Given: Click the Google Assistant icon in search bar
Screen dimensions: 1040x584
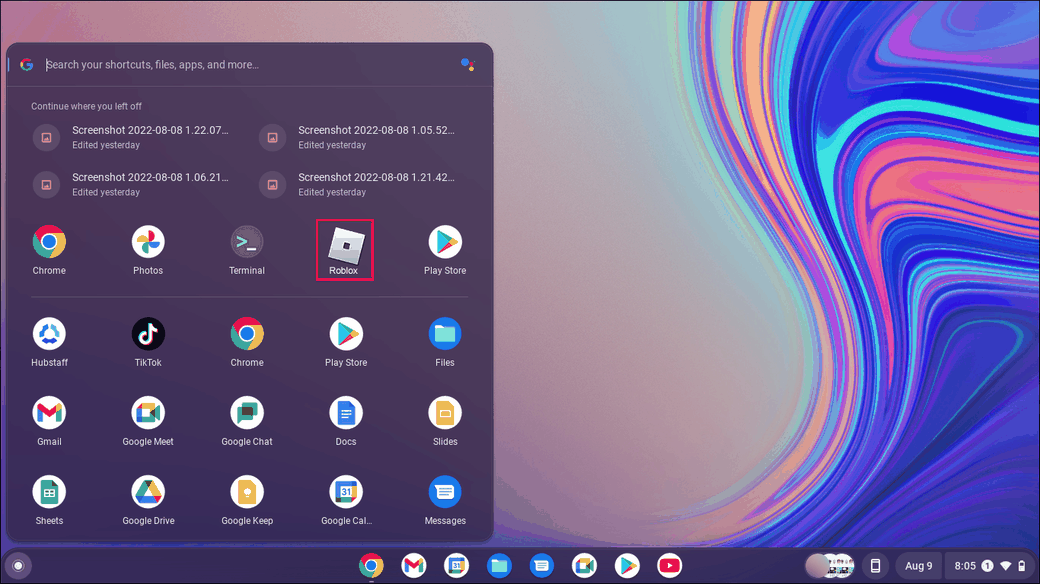Looking at the screenshot, I should click(x=467, y=65).
